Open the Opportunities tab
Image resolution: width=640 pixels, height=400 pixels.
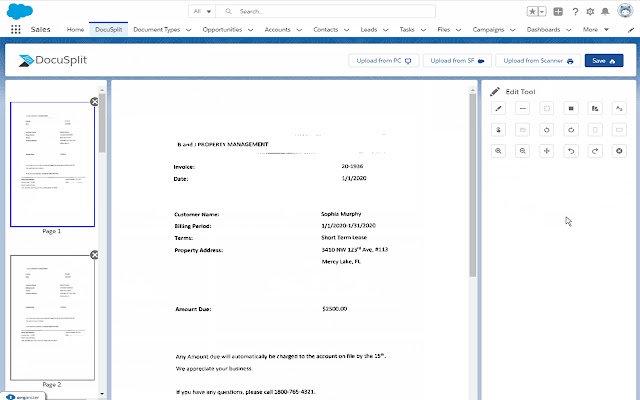point(222,29)
